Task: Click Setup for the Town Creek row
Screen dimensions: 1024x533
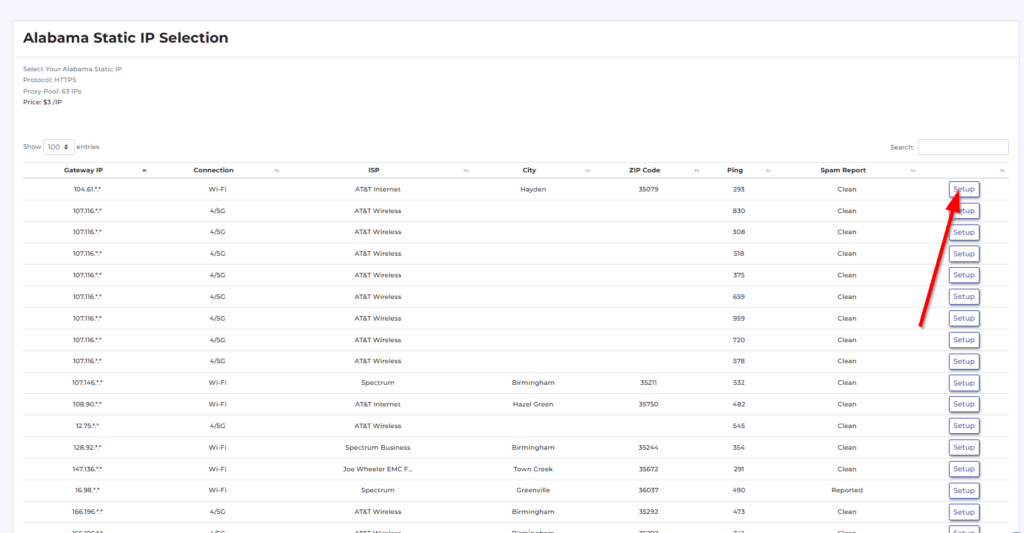Action: coord(964,469)
